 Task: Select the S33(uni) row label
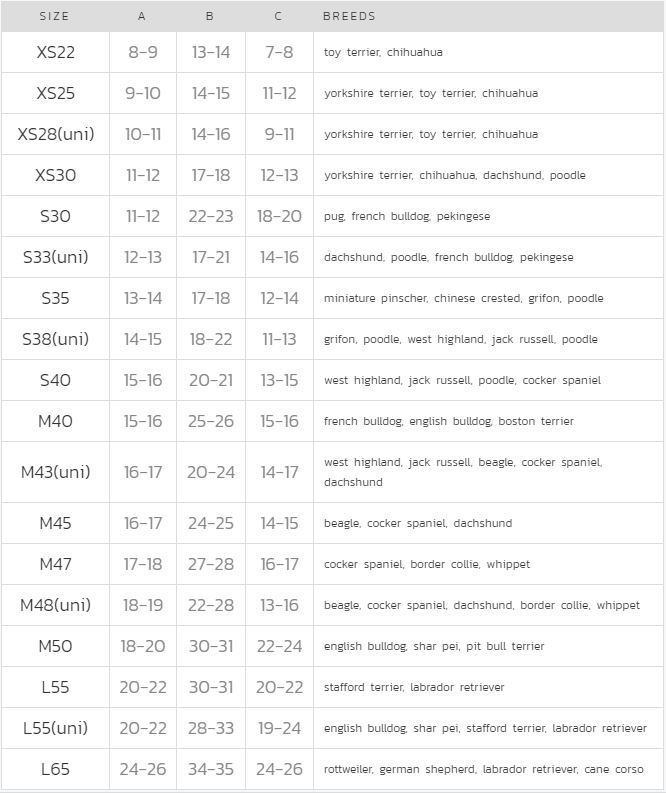tap(55, 257)
